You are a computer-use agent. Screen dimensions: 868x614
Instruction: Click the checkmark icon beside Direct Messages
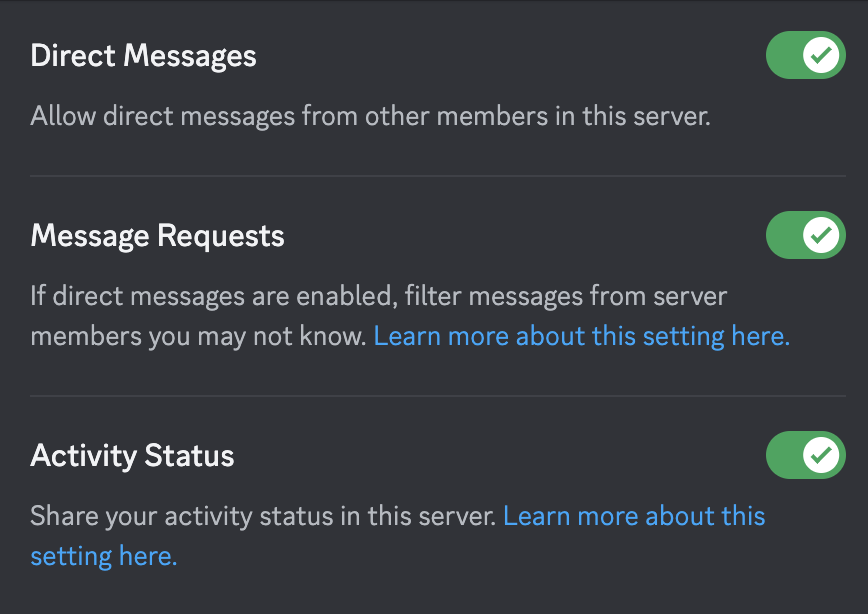pyautogui.click(x=822, y=55)
